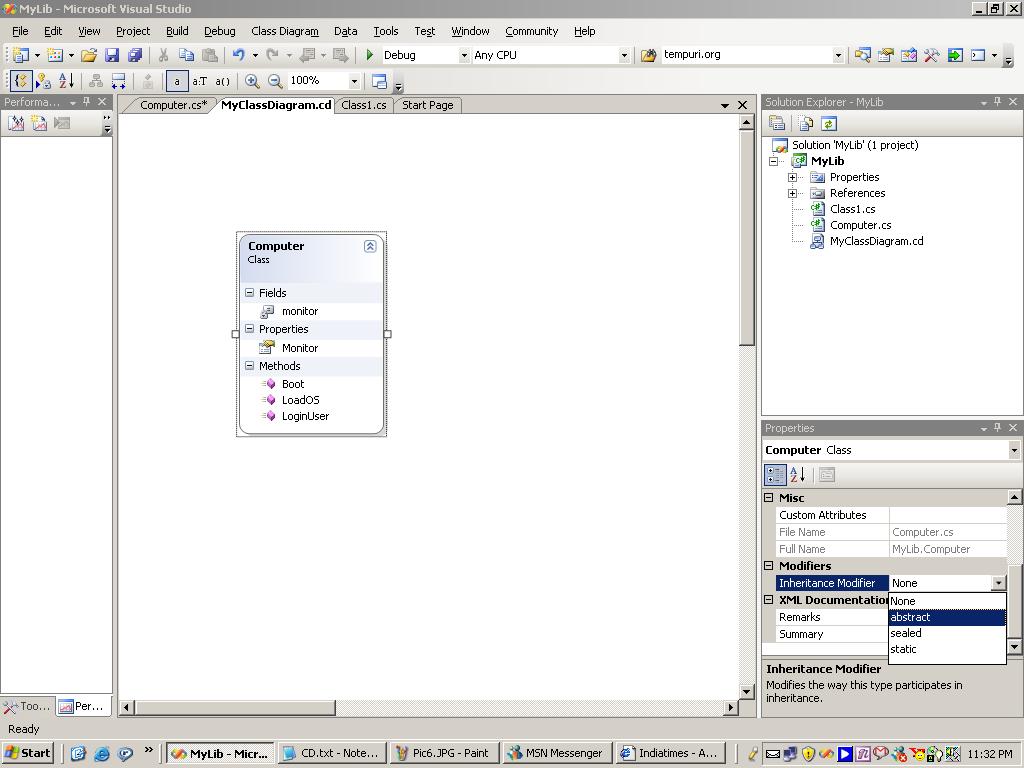This screenshot has width=1024, height=768.
Task: Toggle Display Name and Type format
Action: click(200, 81)
